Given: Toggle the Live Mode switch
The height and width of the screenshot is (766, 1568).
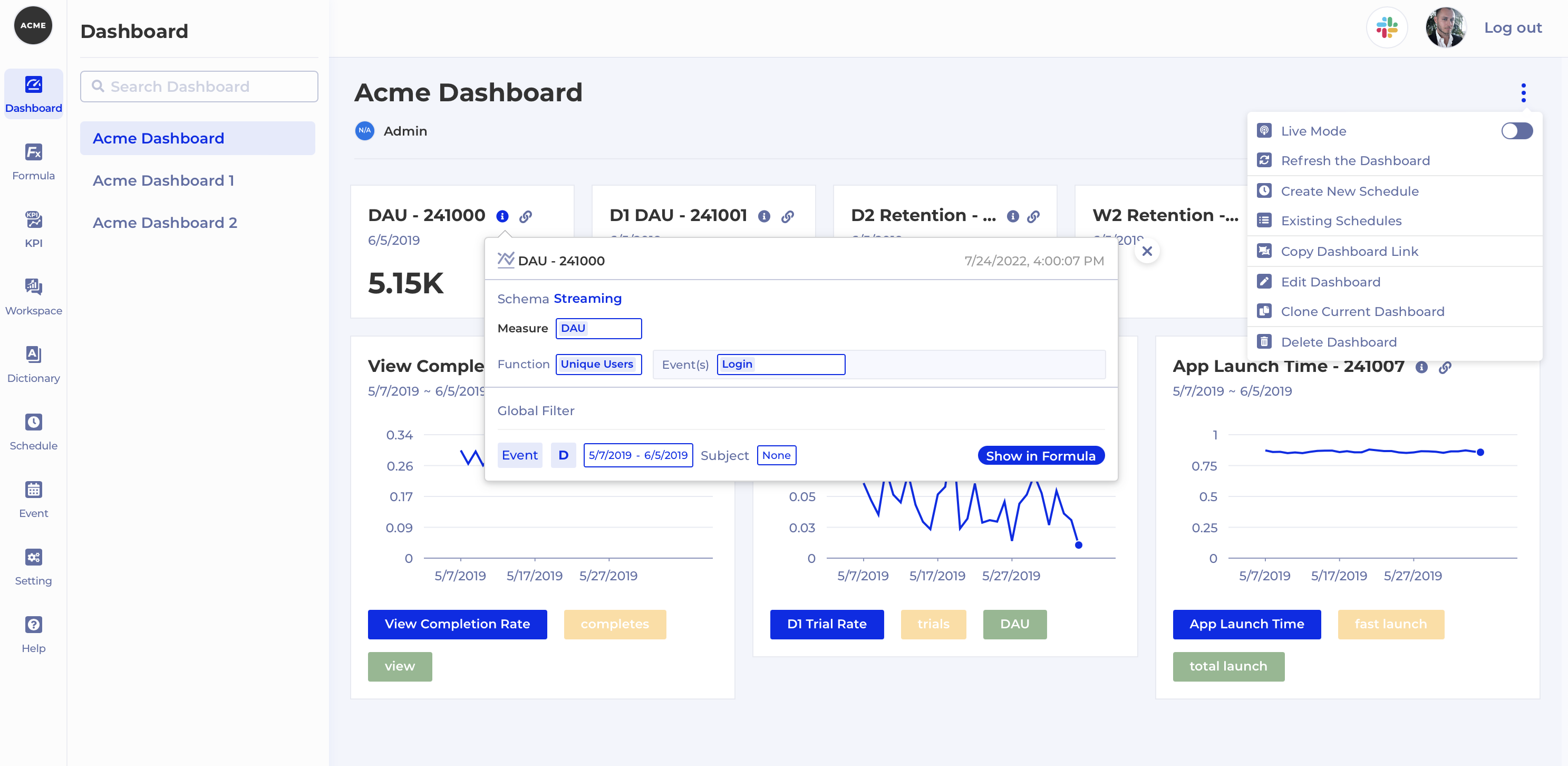Looking at the screenshot, I should tap(1516, 131).
